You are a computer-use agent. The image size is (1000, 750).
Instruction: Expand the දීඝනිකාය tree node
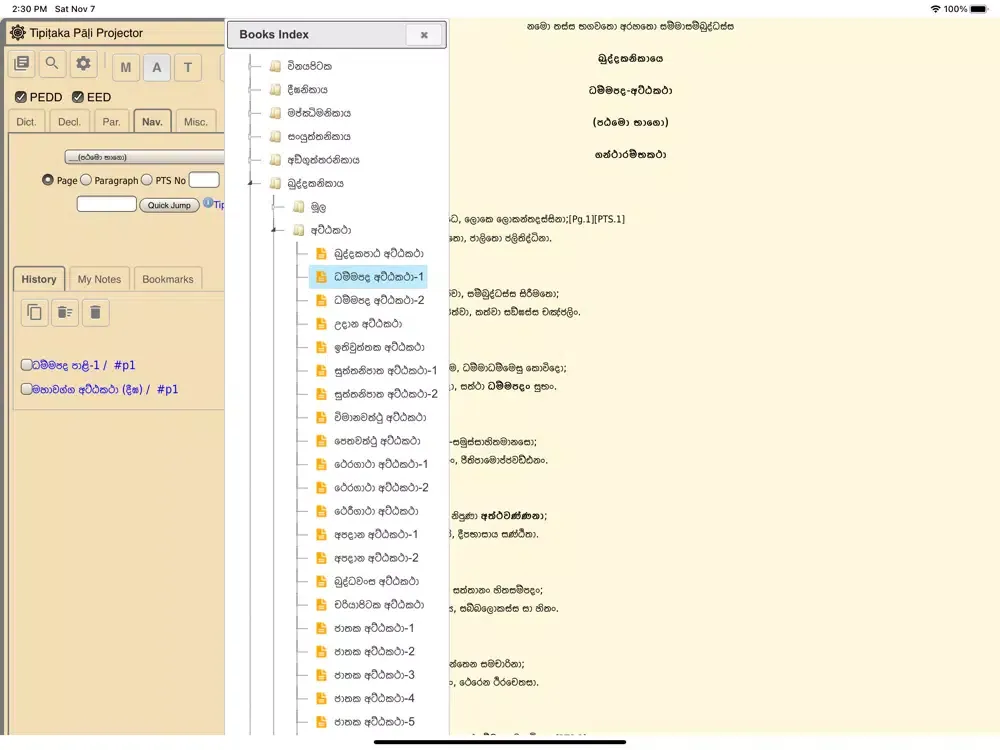(253, 90)
